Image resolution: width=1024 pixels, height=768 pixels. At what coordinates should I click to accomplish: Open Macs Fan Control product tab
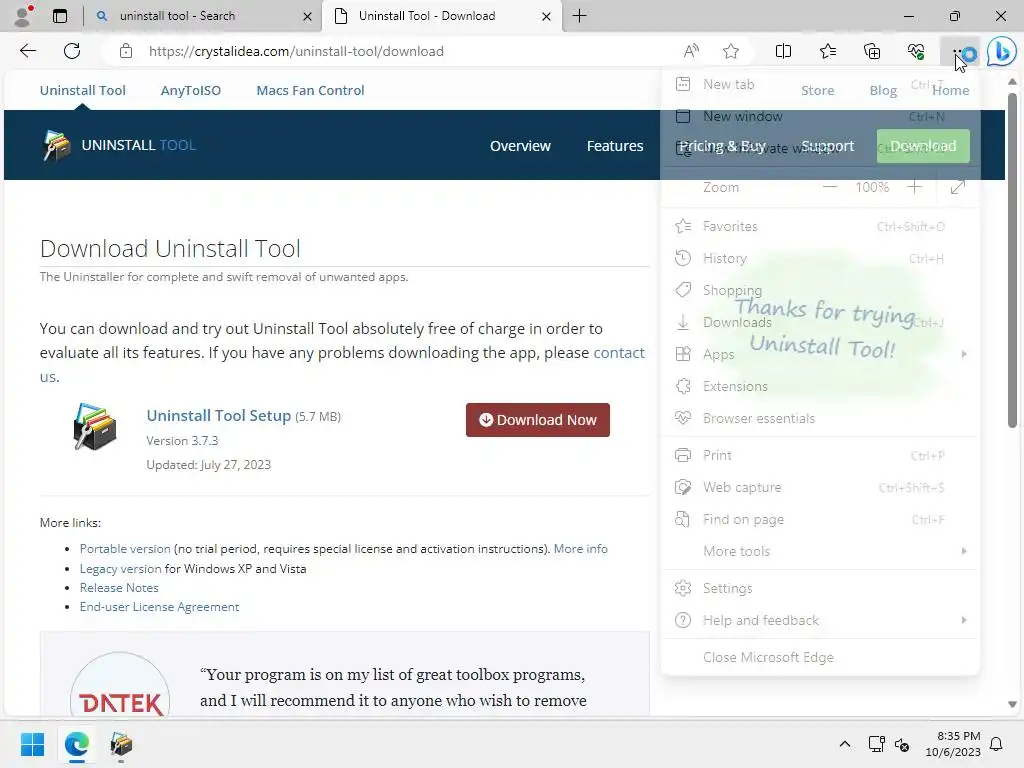310,90
